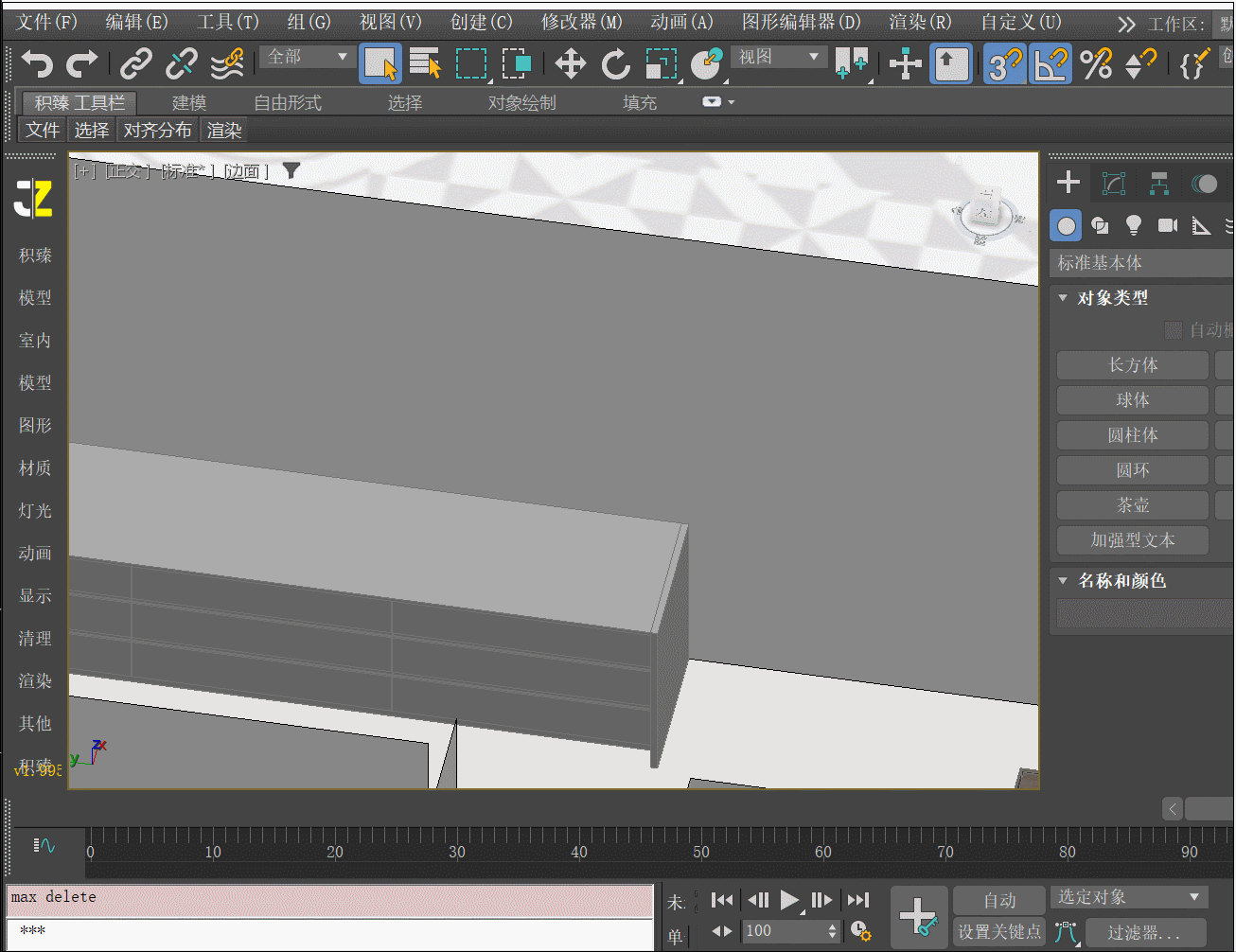1236x952 pixels.
Task: Select the Shapes creation category icon
Action: 1100,225
